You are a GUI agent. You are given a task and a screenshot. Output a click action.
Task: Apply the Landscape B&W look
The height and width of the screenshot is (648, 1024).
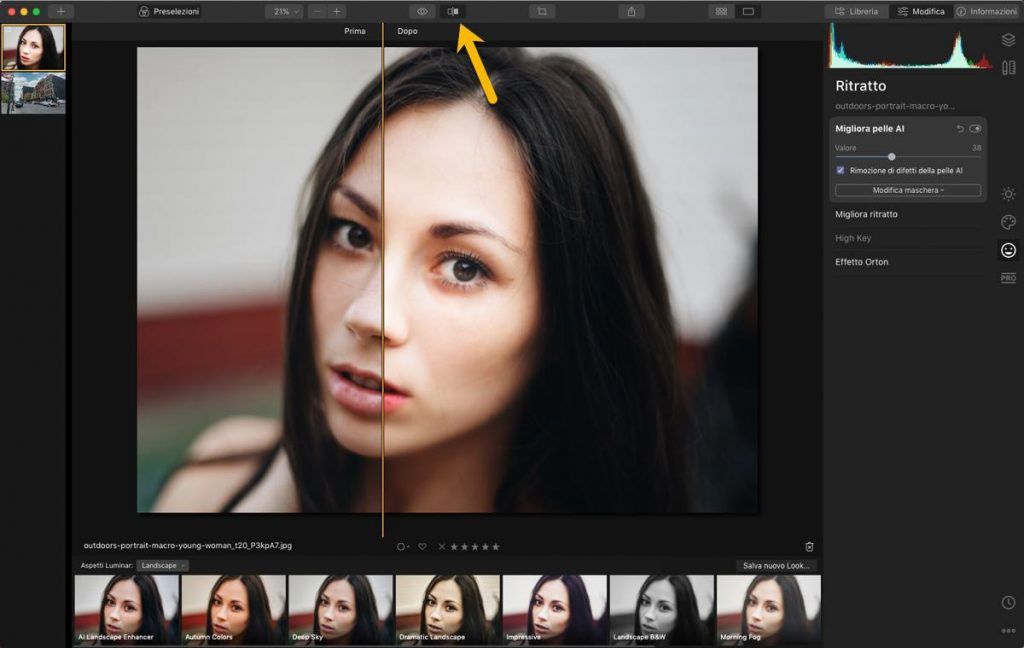662,610
